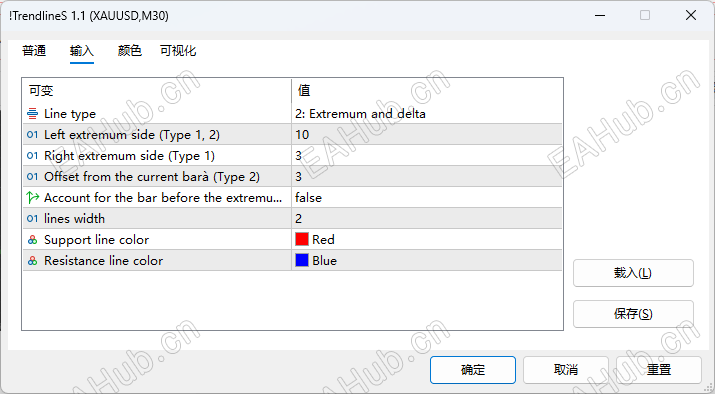Select the 'Resistance line color' label
Viewport: 715px width, 394px height.
coord(104,260)
